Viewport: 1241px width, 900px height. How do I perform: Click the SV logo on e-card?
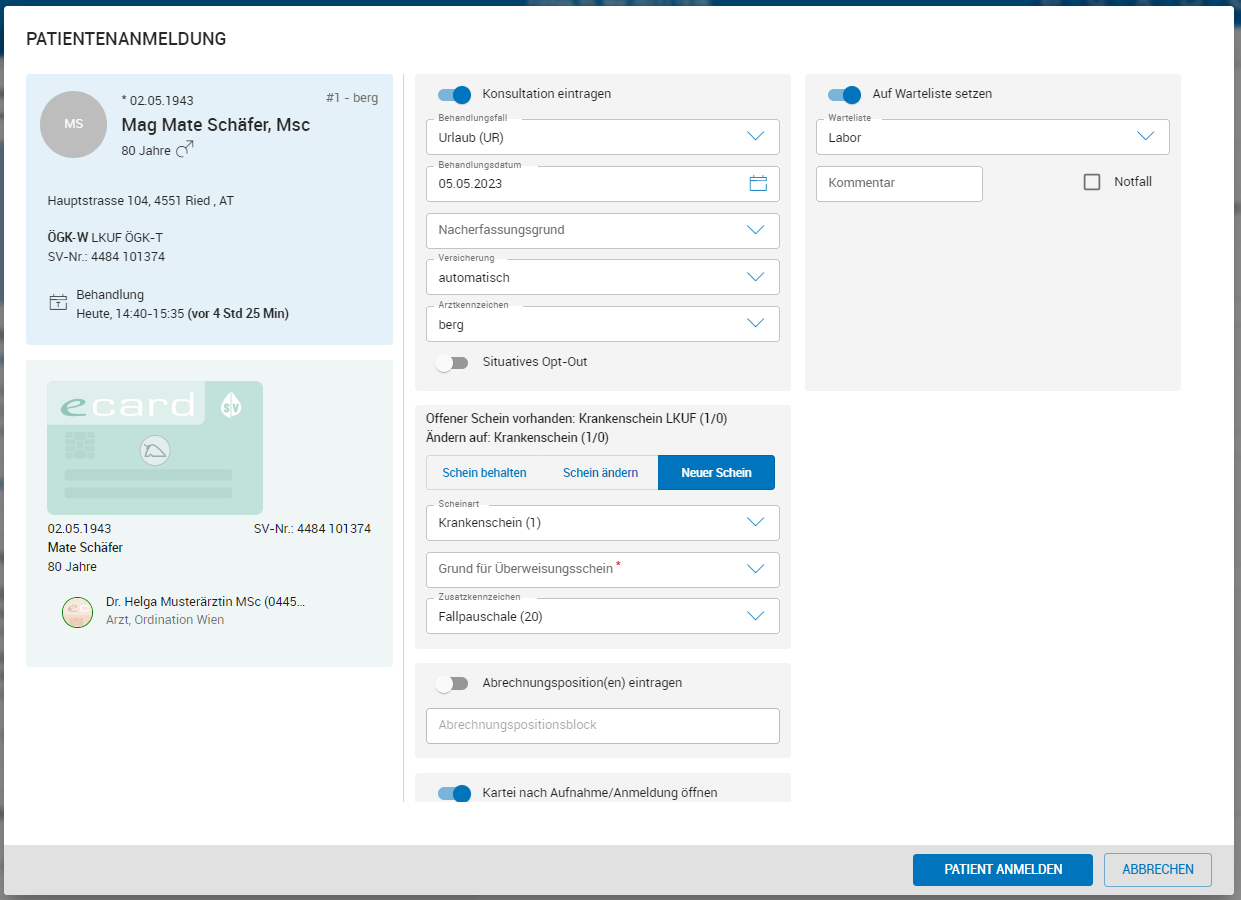(230, 406)
